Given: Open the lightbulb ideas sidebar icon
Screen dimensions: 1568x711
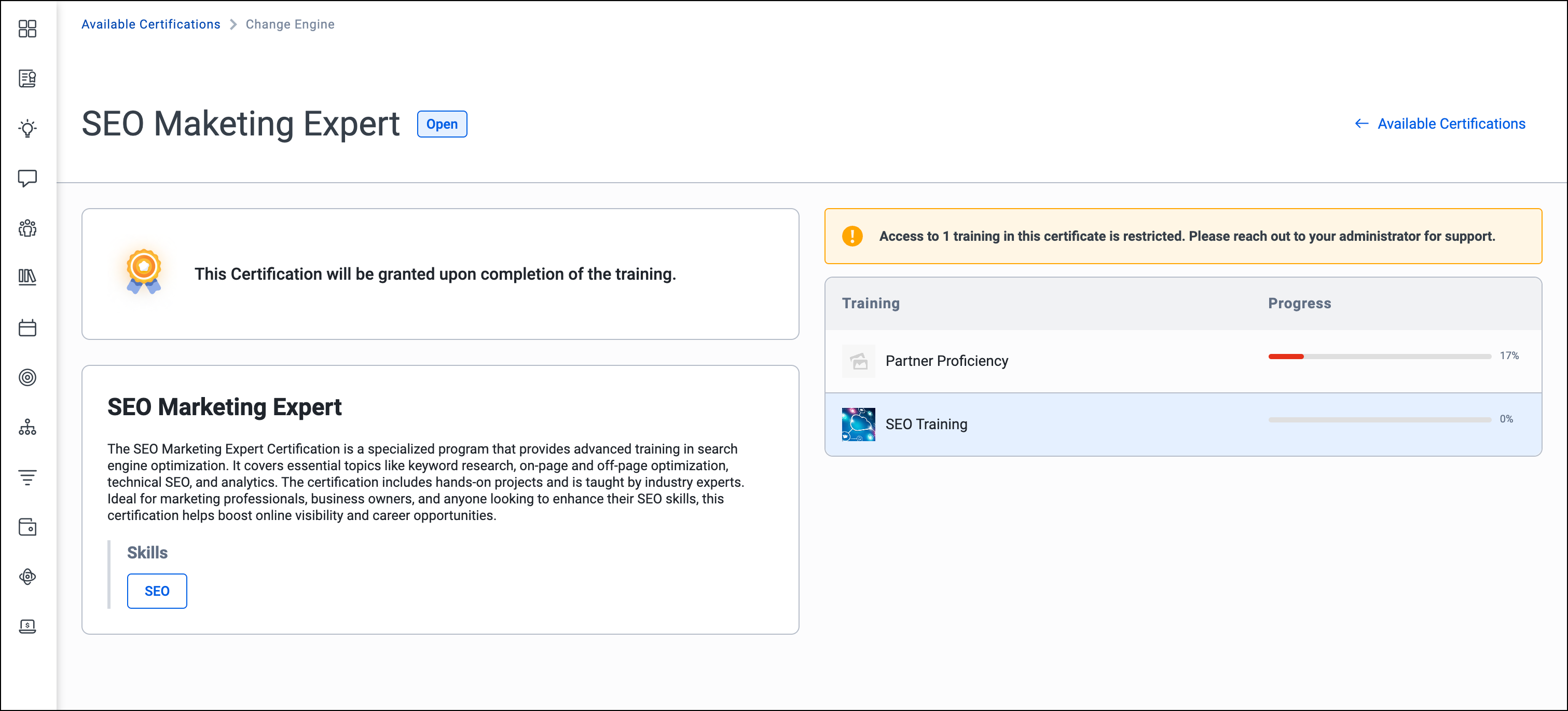Looking at the screenshot, I should (27, 128).
